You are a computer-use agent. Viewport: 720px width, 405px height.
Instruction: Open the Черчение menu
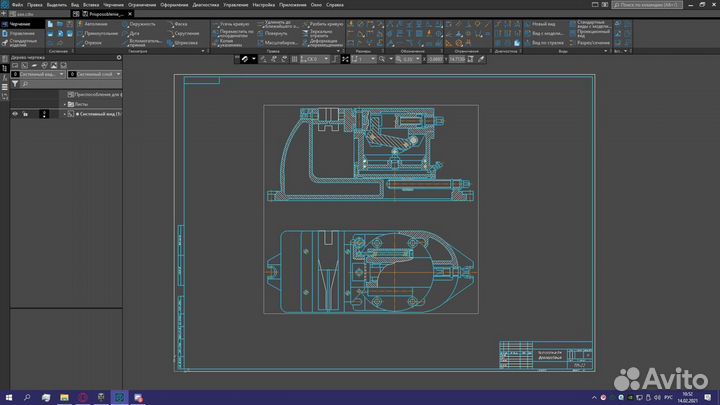point(113,5)
